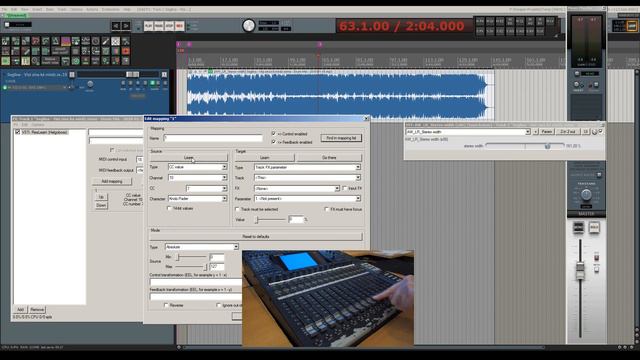Open Target Type dropdown (Track FX parameter)
This screenshot has width=640, height=360.
click(307, 167)
